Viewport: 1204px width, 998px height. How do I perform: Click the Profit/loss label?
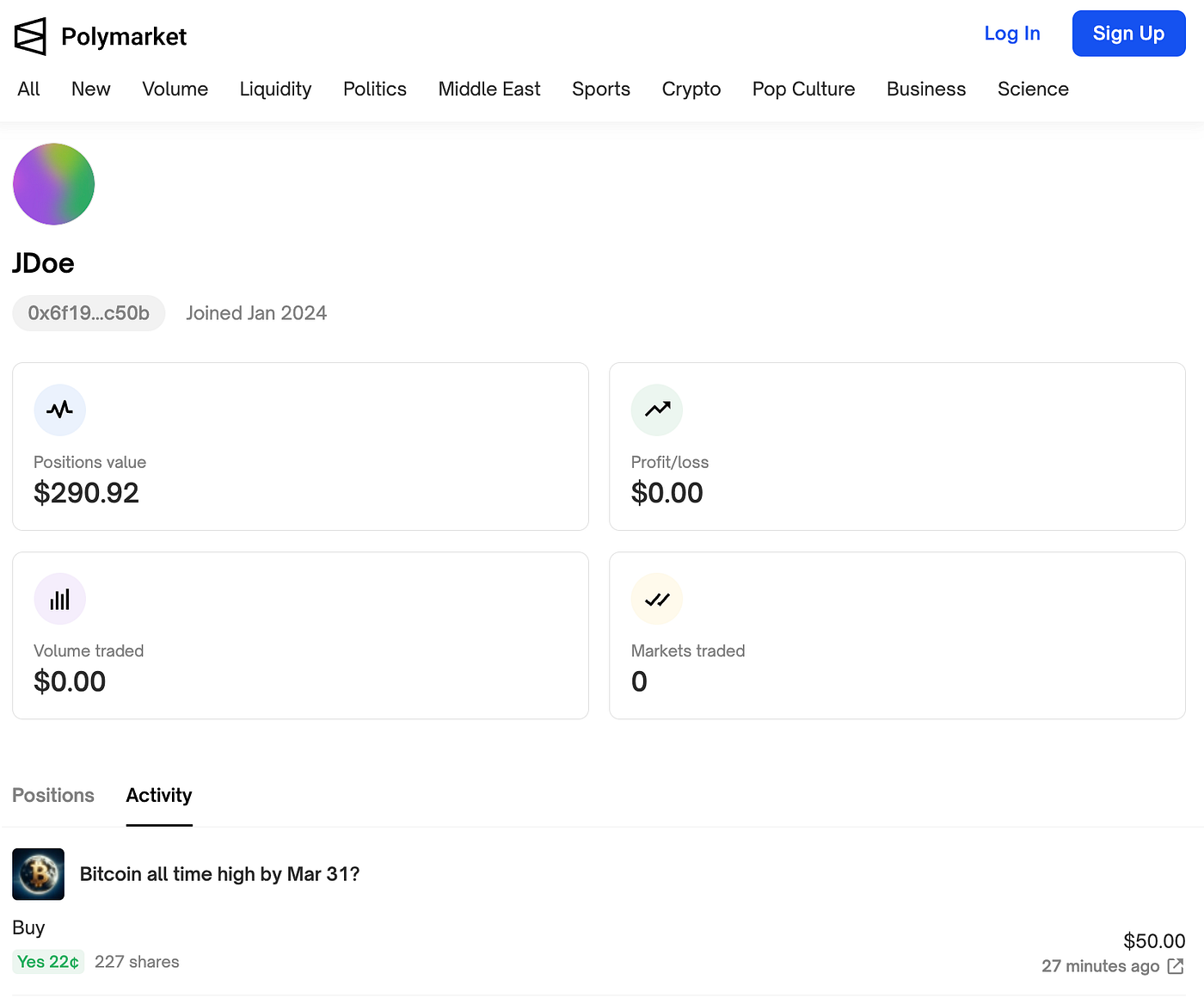coord(670,462)
